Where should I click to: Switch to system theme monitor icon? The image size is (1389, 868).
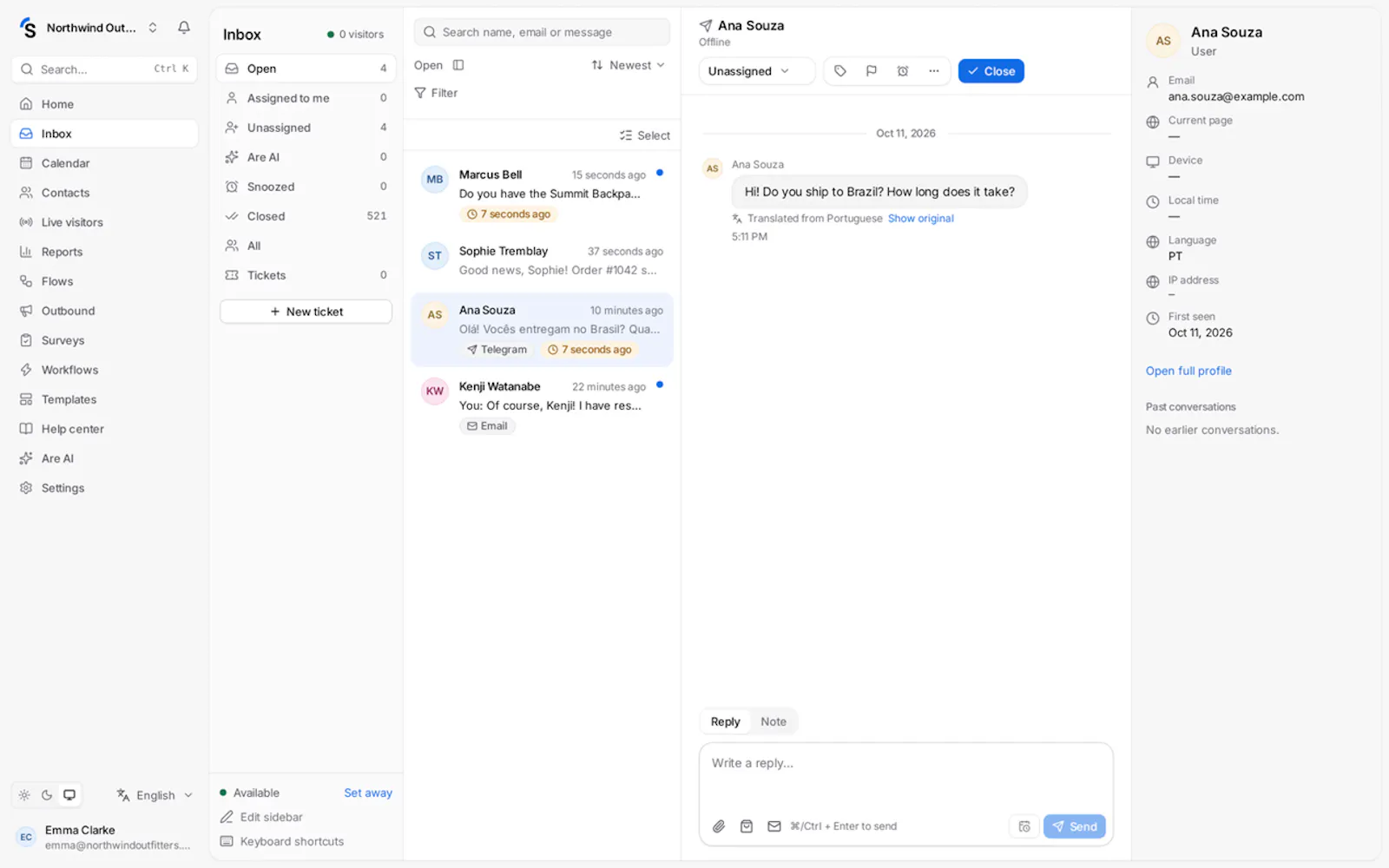(69, 795)
